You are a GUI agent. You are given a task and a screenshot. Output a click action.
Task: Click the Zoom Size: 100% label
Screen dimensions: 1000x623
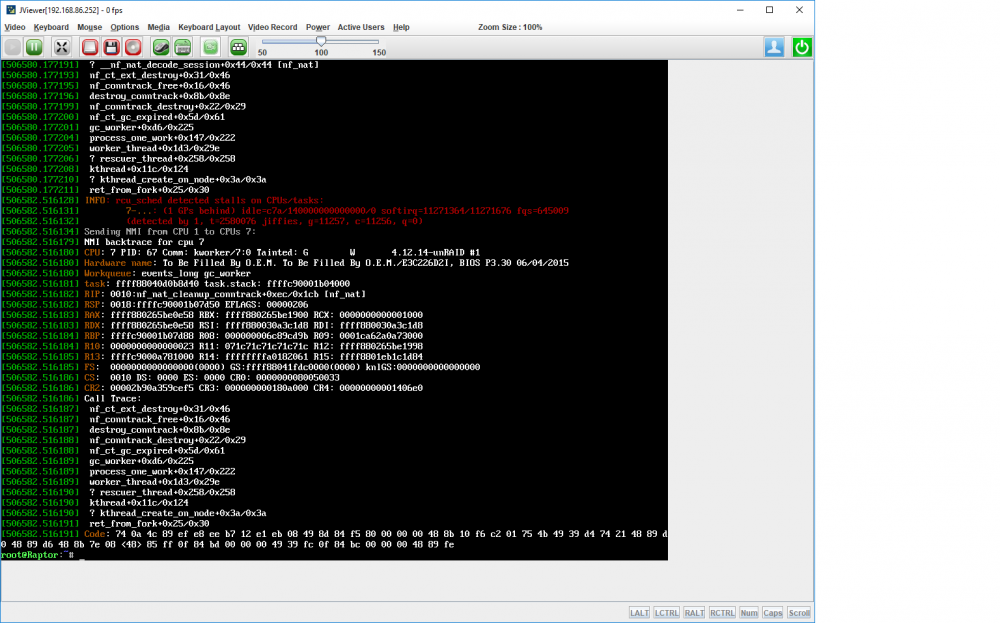pyautogui.click(x=510, y=27)
